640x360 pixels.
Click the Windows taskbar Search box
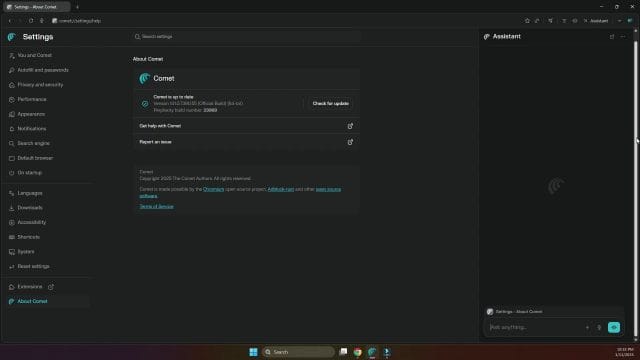tap(298, 352)
